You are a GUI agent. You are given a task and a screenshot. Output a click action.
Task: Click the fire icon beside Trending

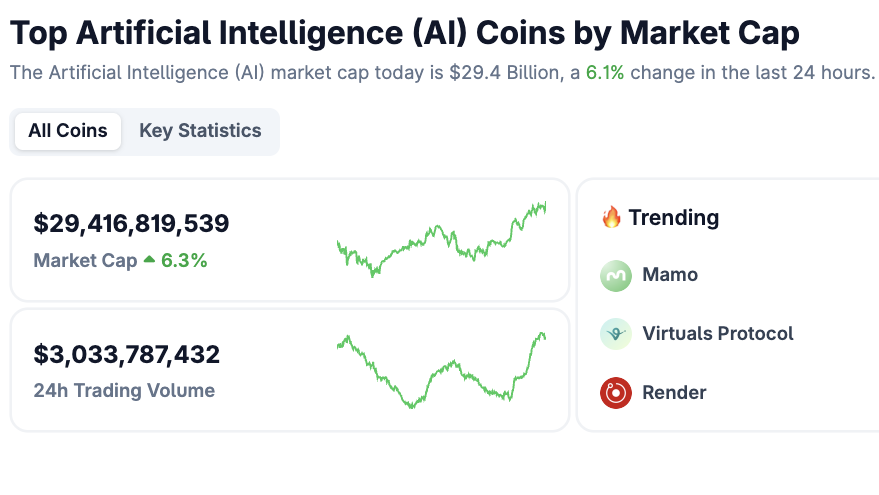click(x=612, y=217)
